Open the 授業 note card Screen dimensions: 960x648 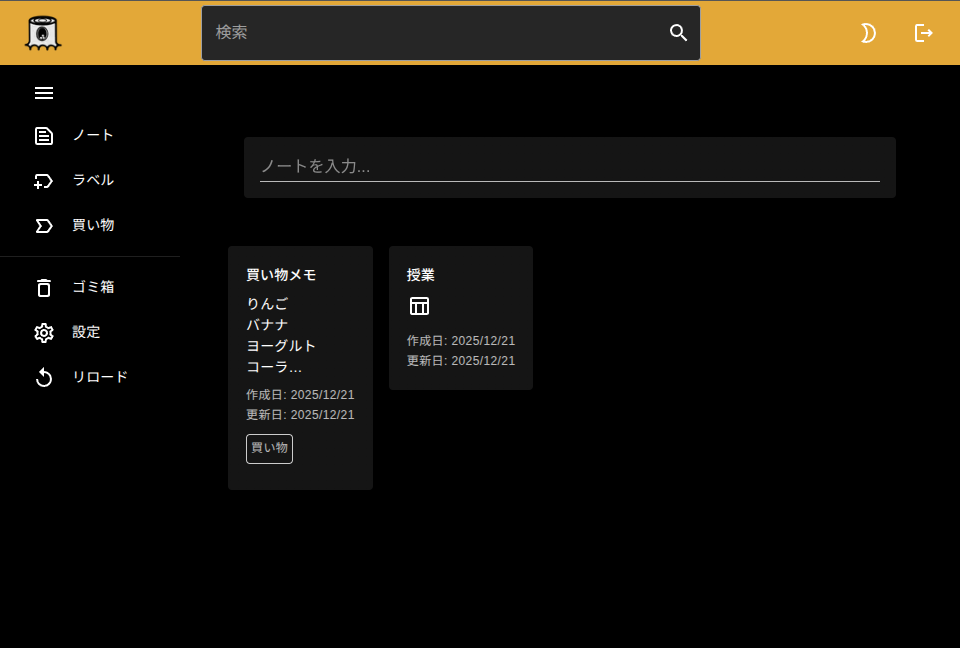click(460, 318)
